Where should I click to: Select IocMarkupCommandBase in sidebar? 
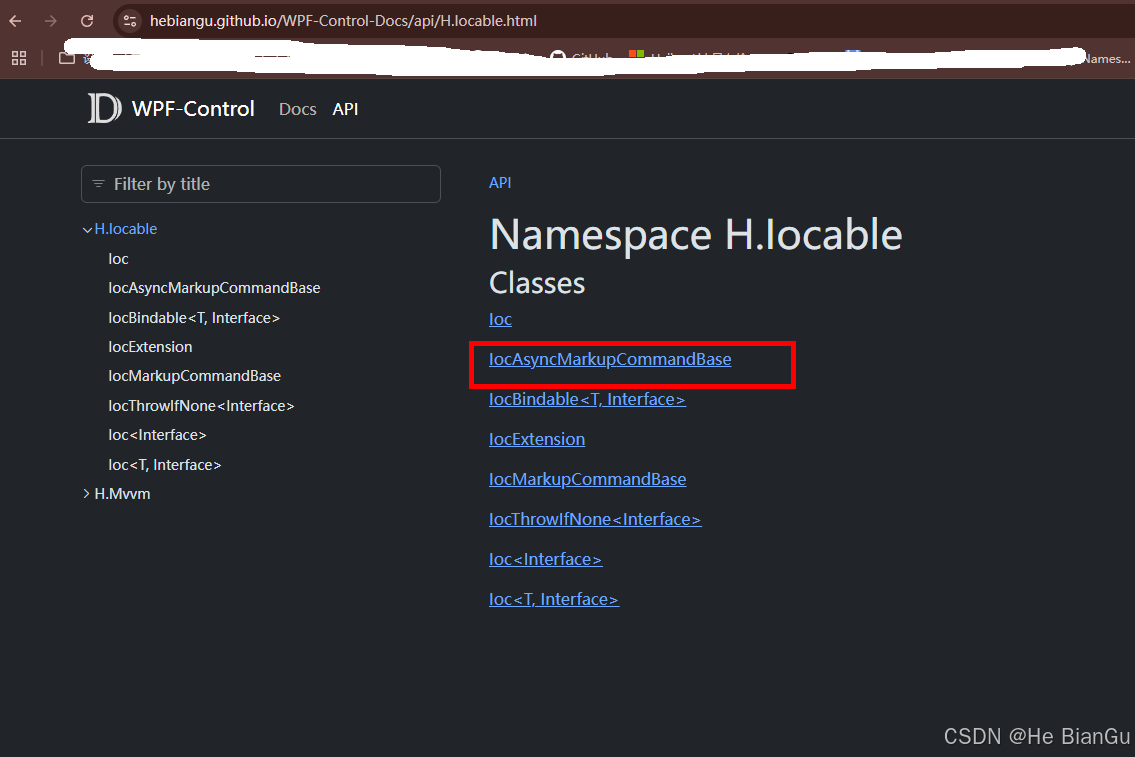(x=195, y=376)
